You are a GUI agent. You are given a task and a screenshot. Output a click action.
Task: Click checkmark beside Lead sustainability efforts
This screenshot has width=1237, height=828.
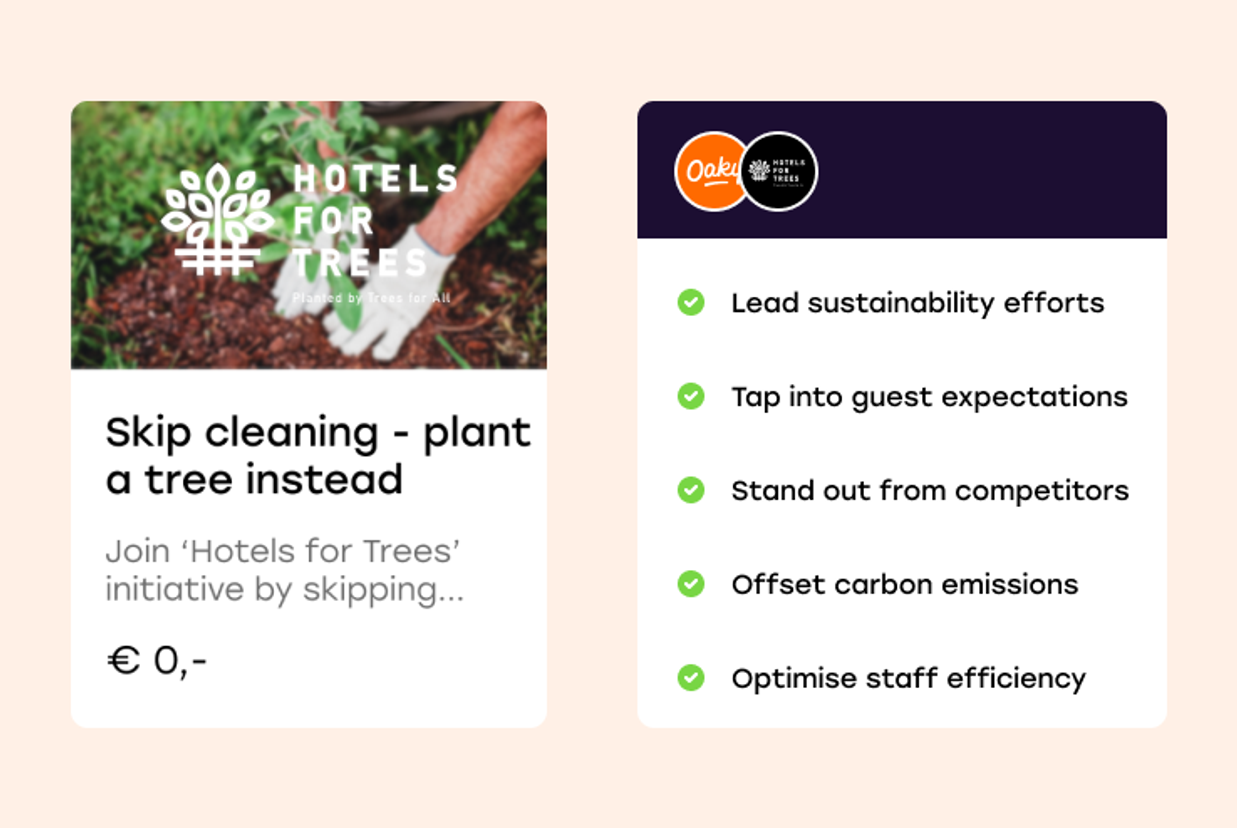pos(691,302)
